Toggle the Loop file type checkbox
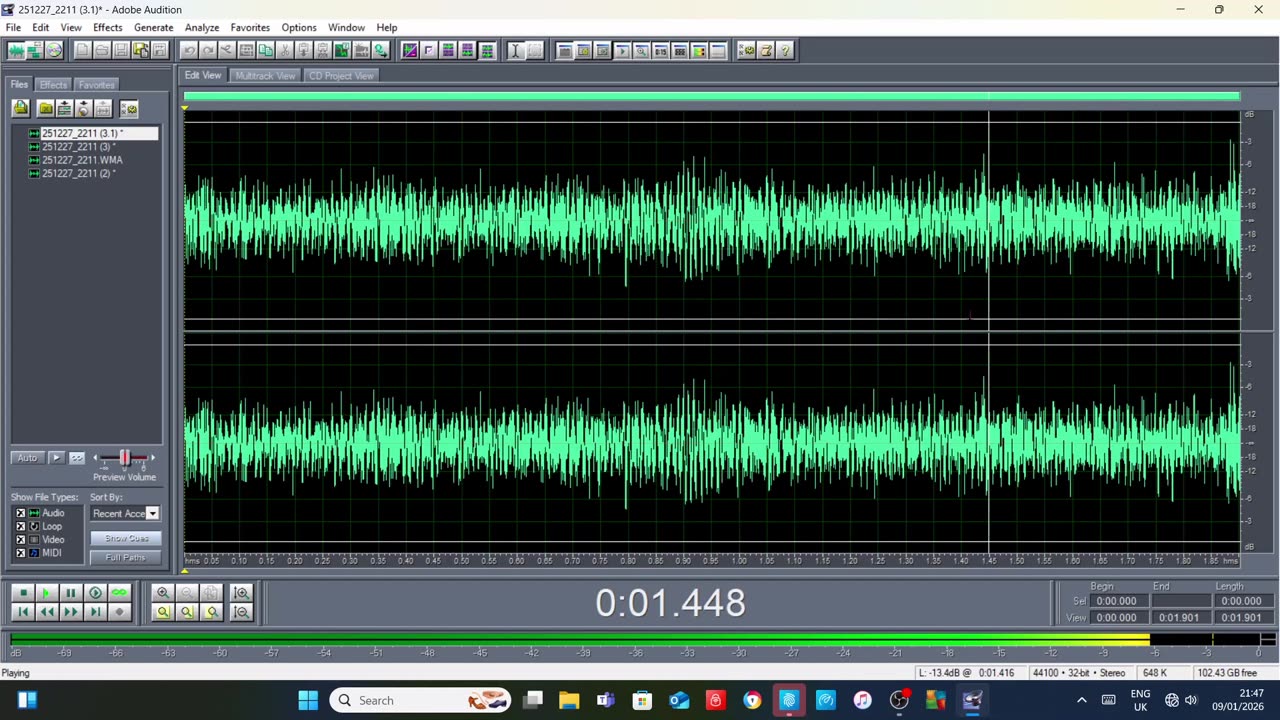Screen dimensions: 1280x720 tap(20, 526)
